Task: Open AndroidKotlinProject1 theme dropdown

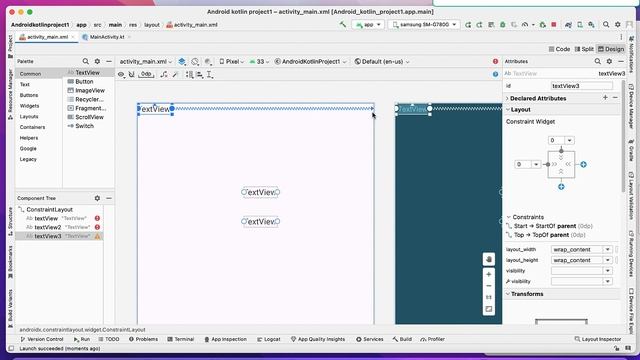Action: pyautogui.click(x=310, y=62)
